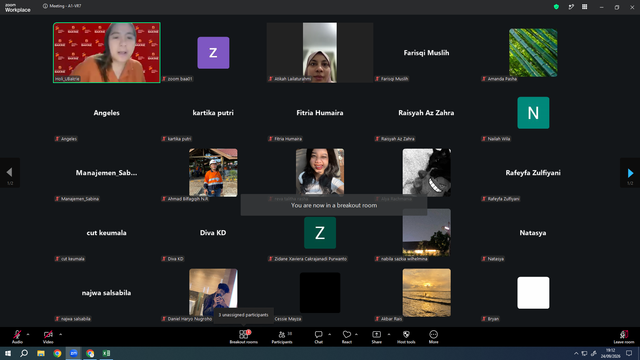Open the React emoji menu
640x360 pixels.
click(347, 337)
